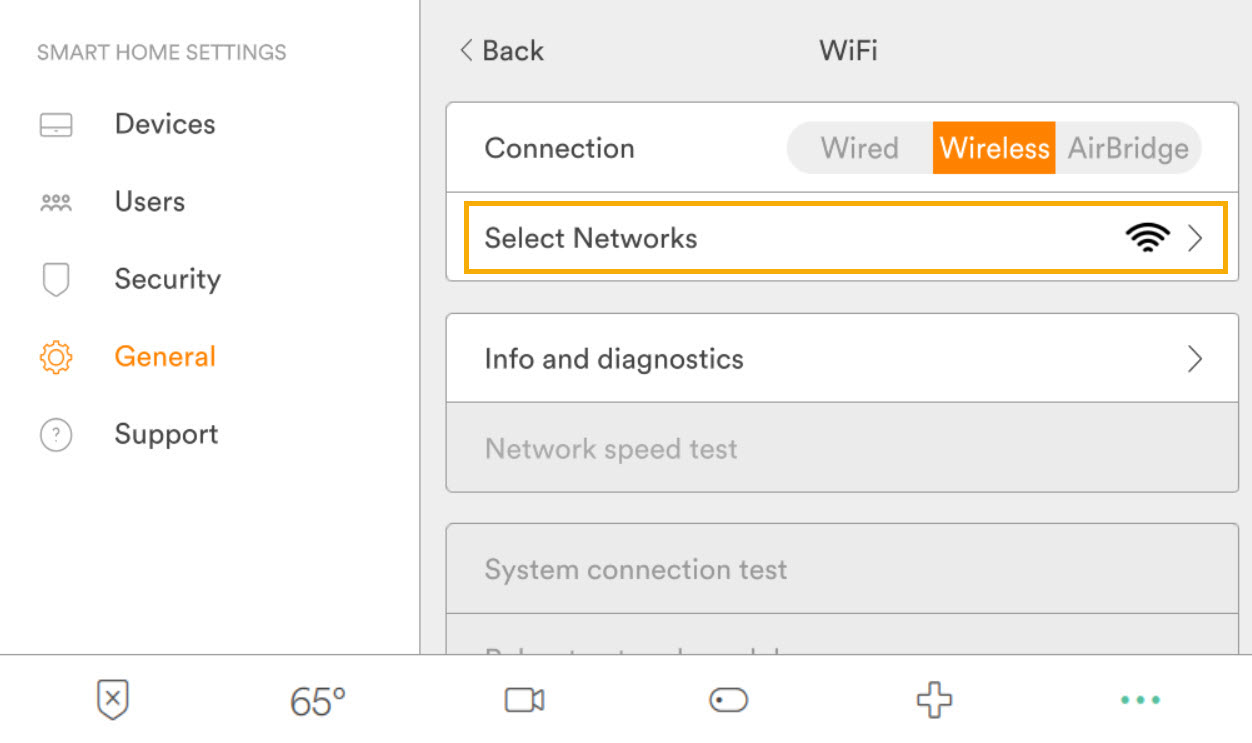The width and height of the screenshot is (1252, 743).
Task: Tap the 65° thermostat reading
Action: tap(318, 701)
